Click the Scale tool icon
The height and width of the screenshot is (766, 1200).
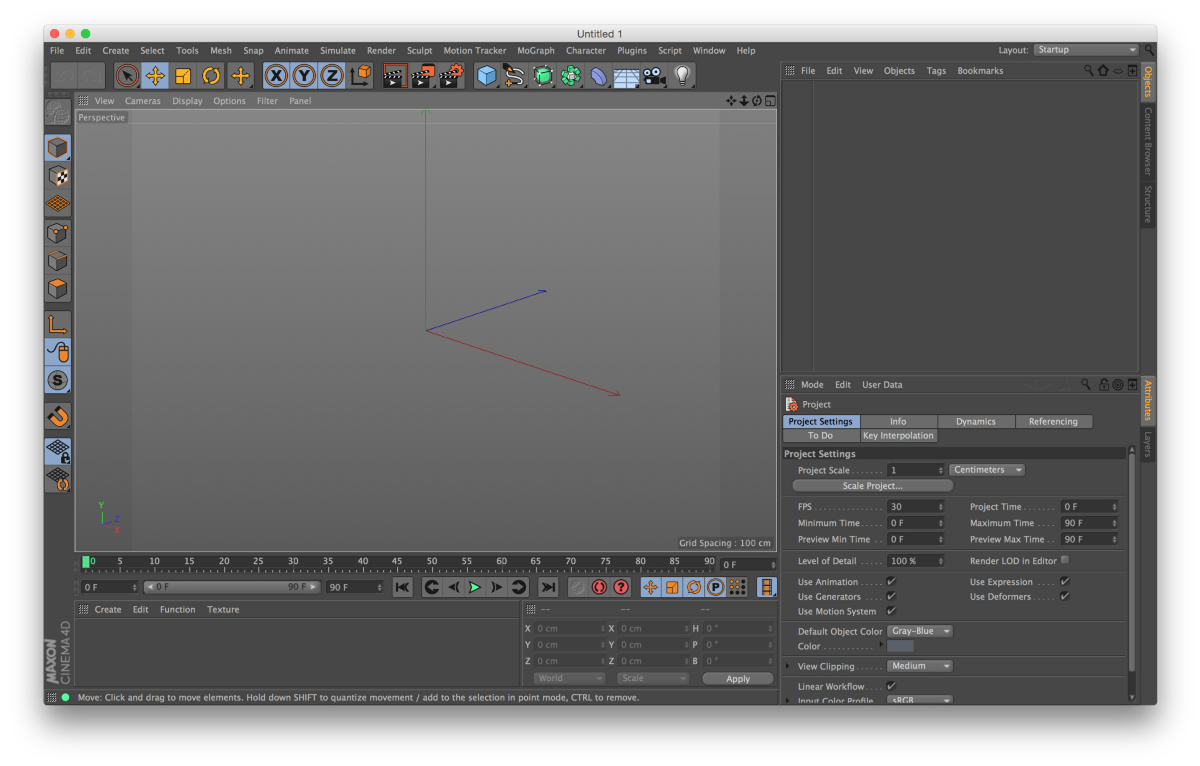(x=183, y=76)
